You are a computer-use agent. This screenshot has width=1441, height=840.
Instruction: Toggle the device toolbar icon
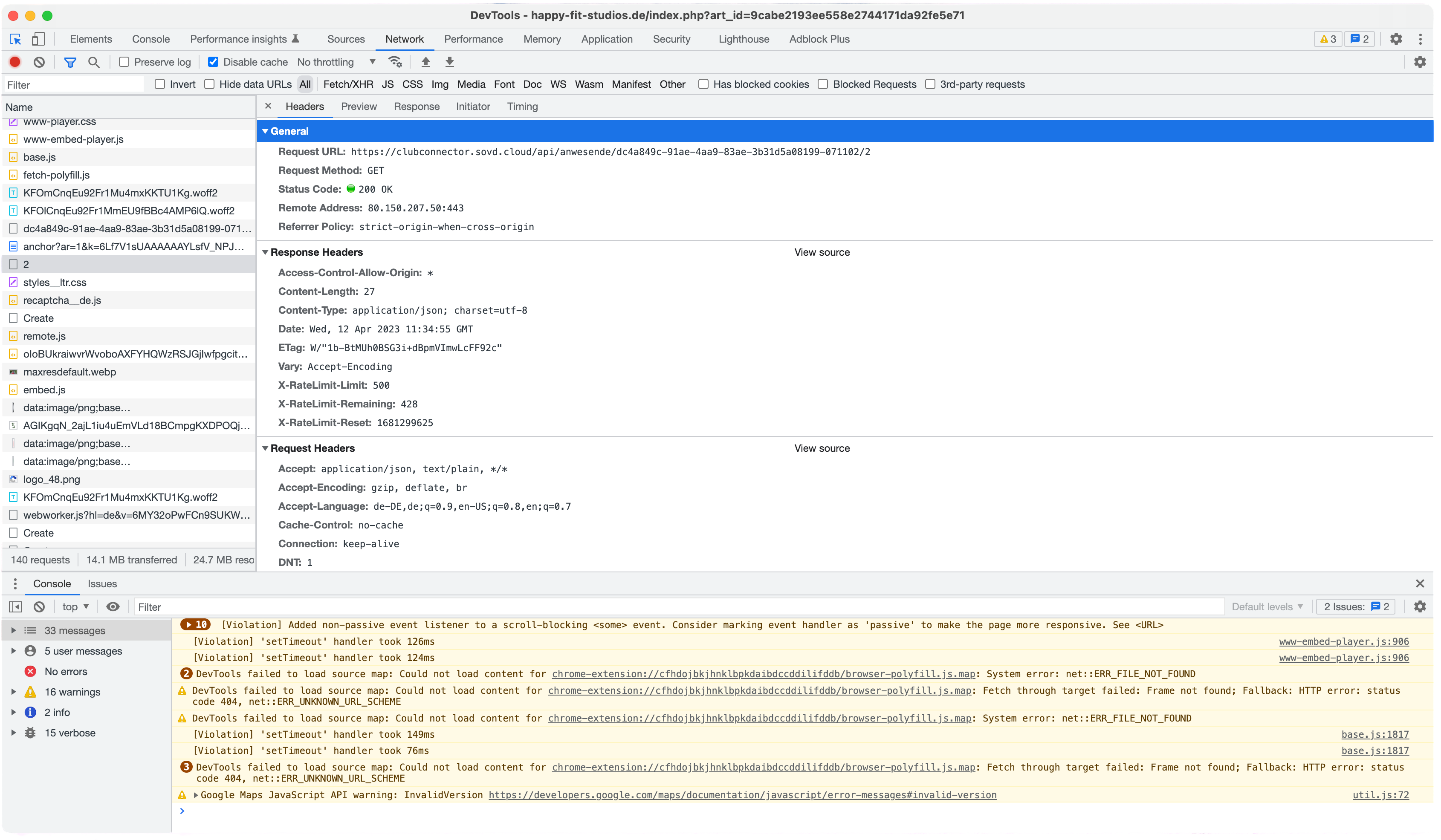[38, 39]
